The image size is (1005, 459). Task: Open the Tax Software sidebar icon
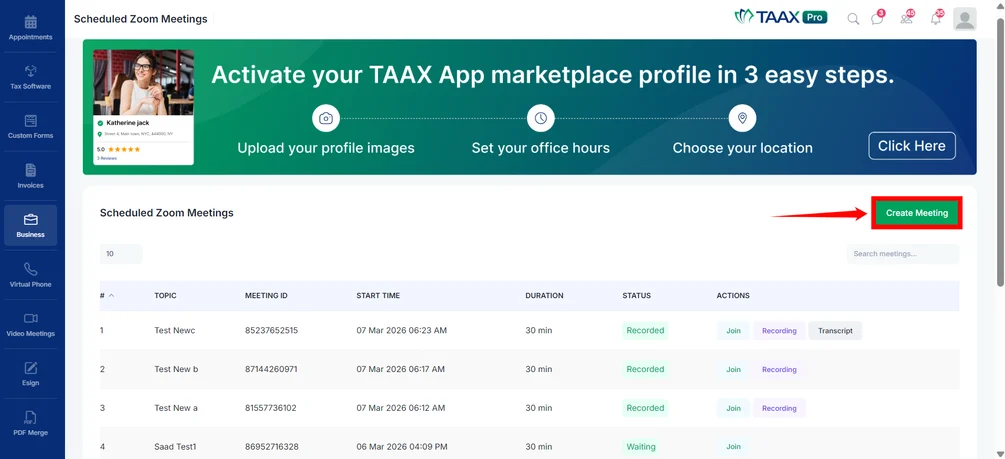coord(30,71)
